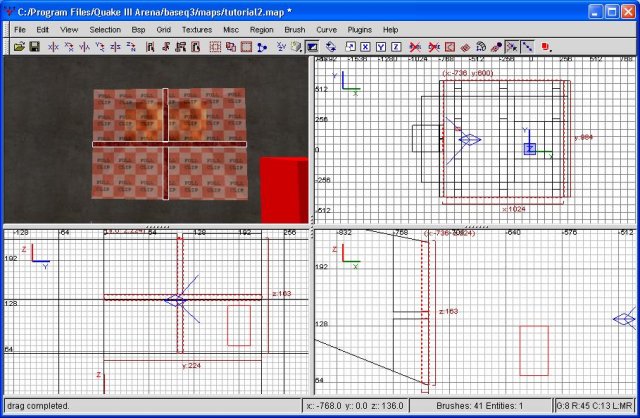The width and height of the screenshot is (640, 418).
Task: Click the Save map disk icon
Action: (34, 47)
